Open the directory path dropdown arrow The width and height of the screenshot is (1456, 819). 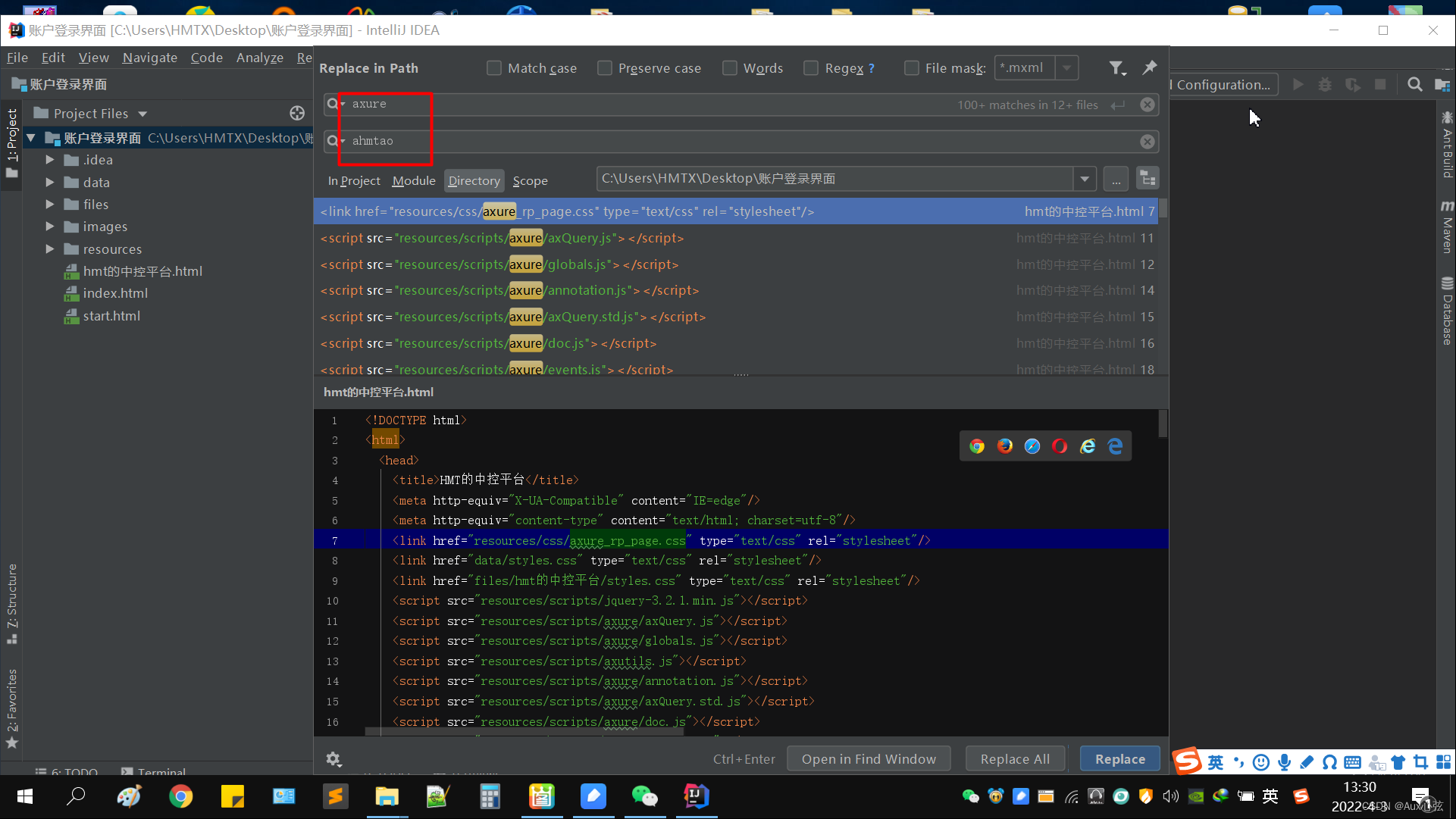(x=1085, y=180)
